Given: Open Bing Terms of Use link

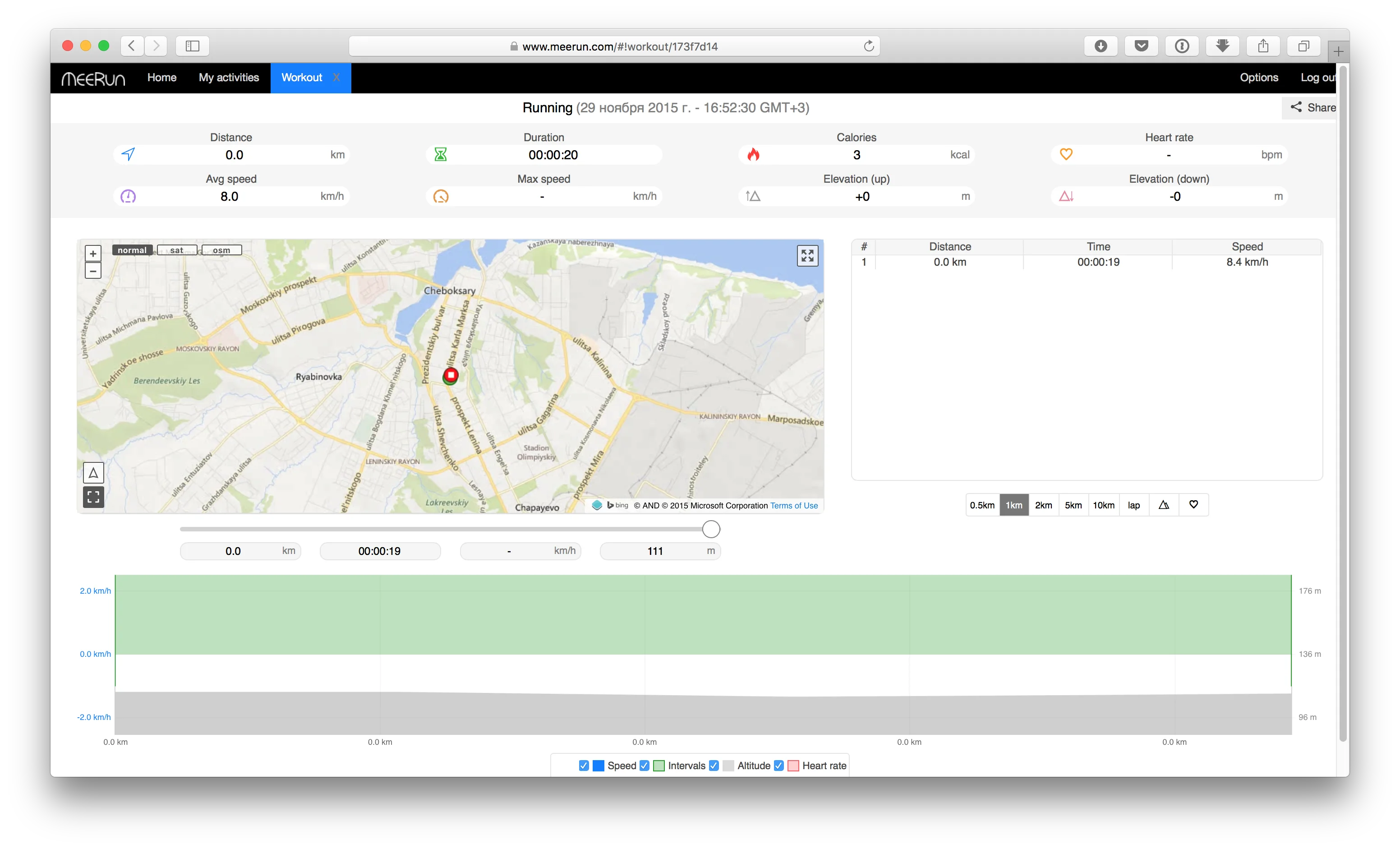Looking at the screenshot, I should [794, 505].
